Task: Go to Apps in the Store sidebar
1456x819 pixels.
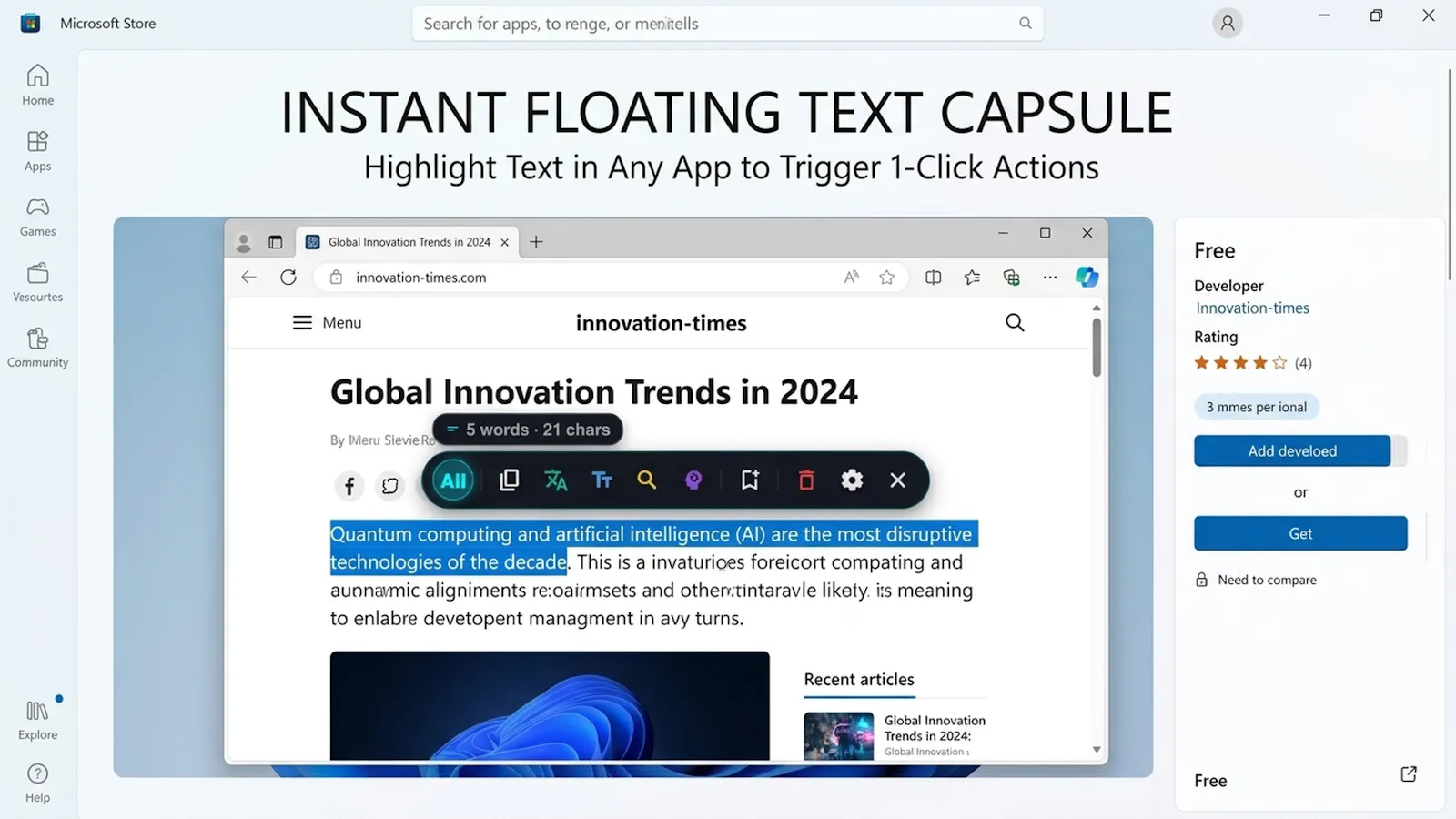Action: pos(38,151)
